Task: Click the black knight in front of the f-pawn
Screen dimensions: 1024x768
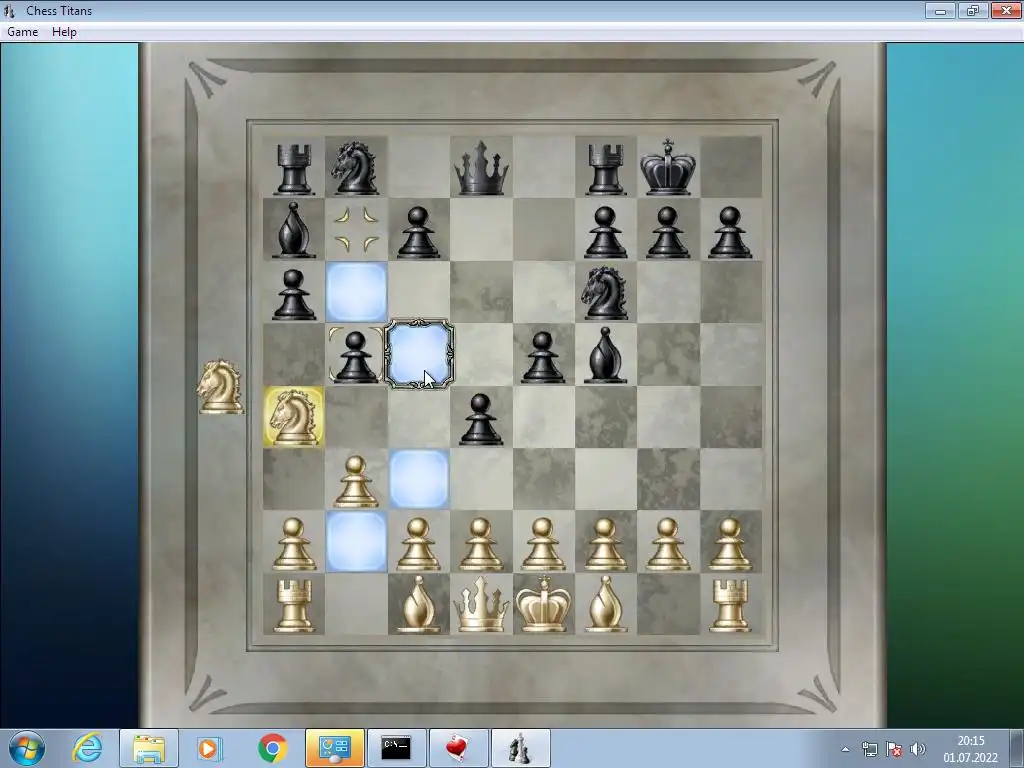Action: [605, 293]
